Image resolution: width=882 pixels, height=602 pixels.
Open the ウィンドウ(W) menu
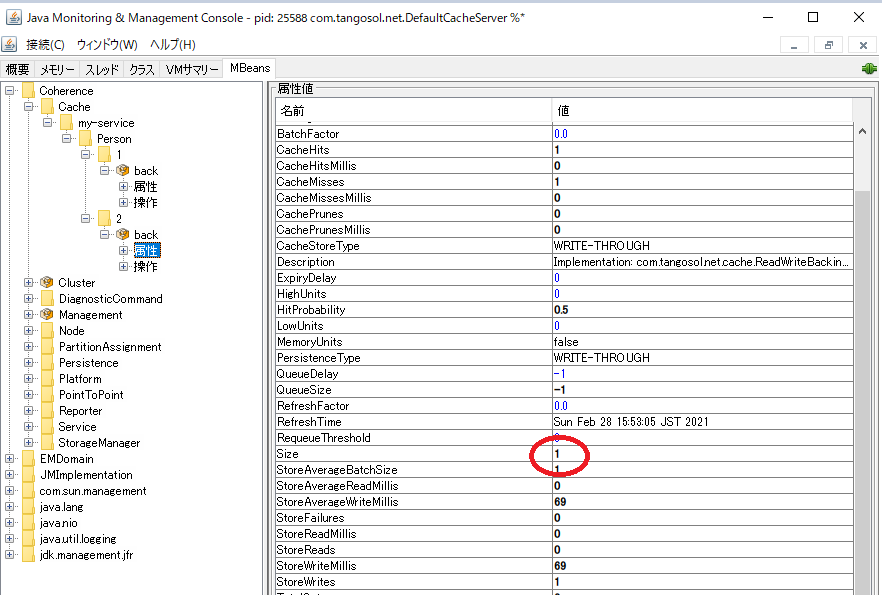tap(107, 44)
